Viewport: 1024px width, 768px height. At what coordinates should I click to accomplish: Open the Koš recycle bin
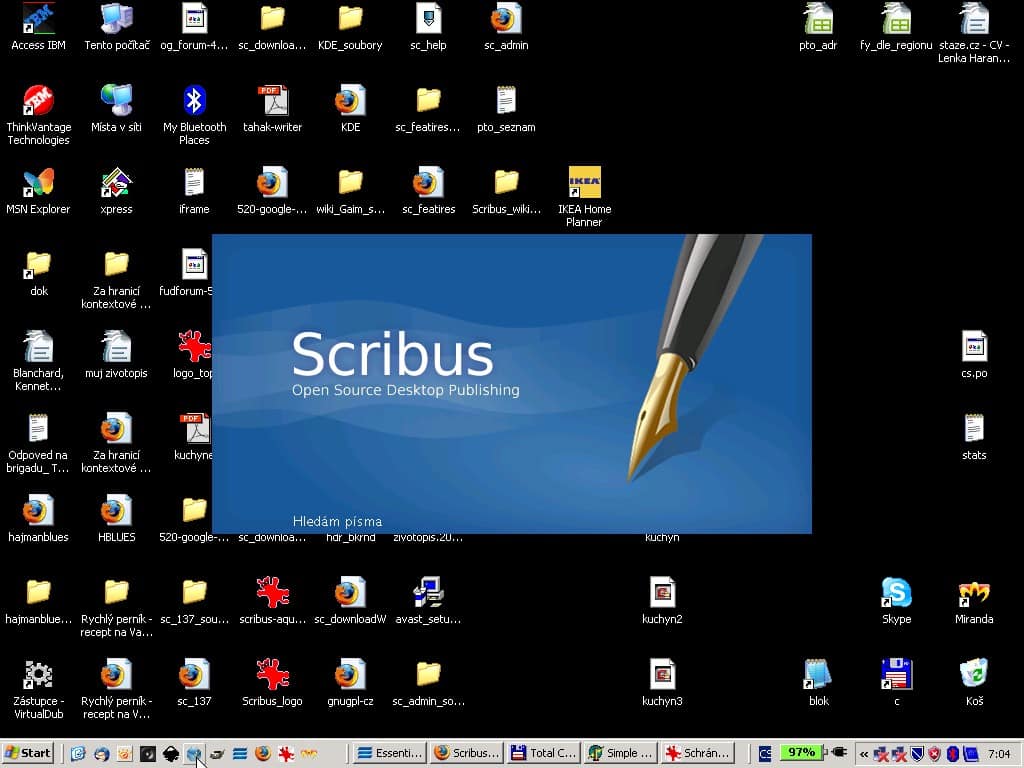coord(974,682)
